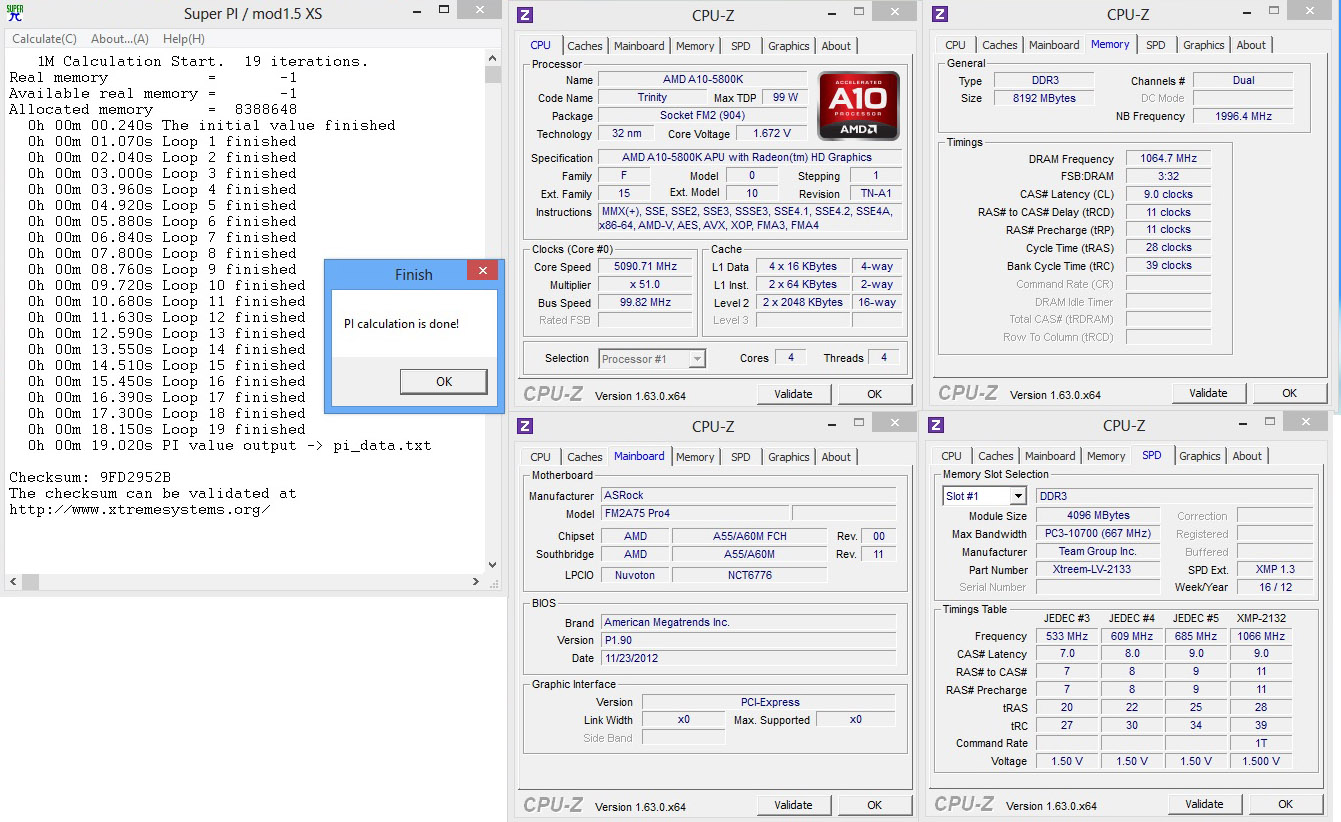Switch to SPD tab in the ASRock mainboard window
The height and width of the screenshot is (822, 1341).
click(740, 457)
